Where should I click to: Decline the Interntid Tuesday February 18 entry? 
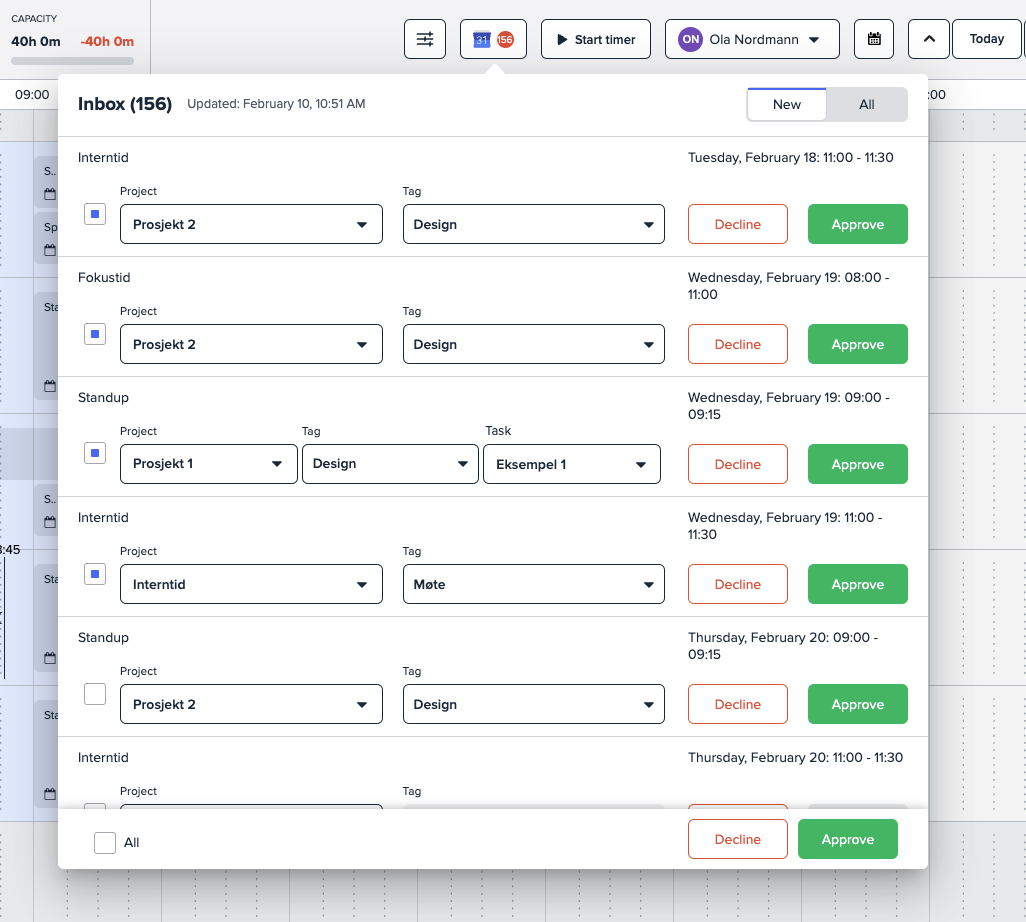737,224
